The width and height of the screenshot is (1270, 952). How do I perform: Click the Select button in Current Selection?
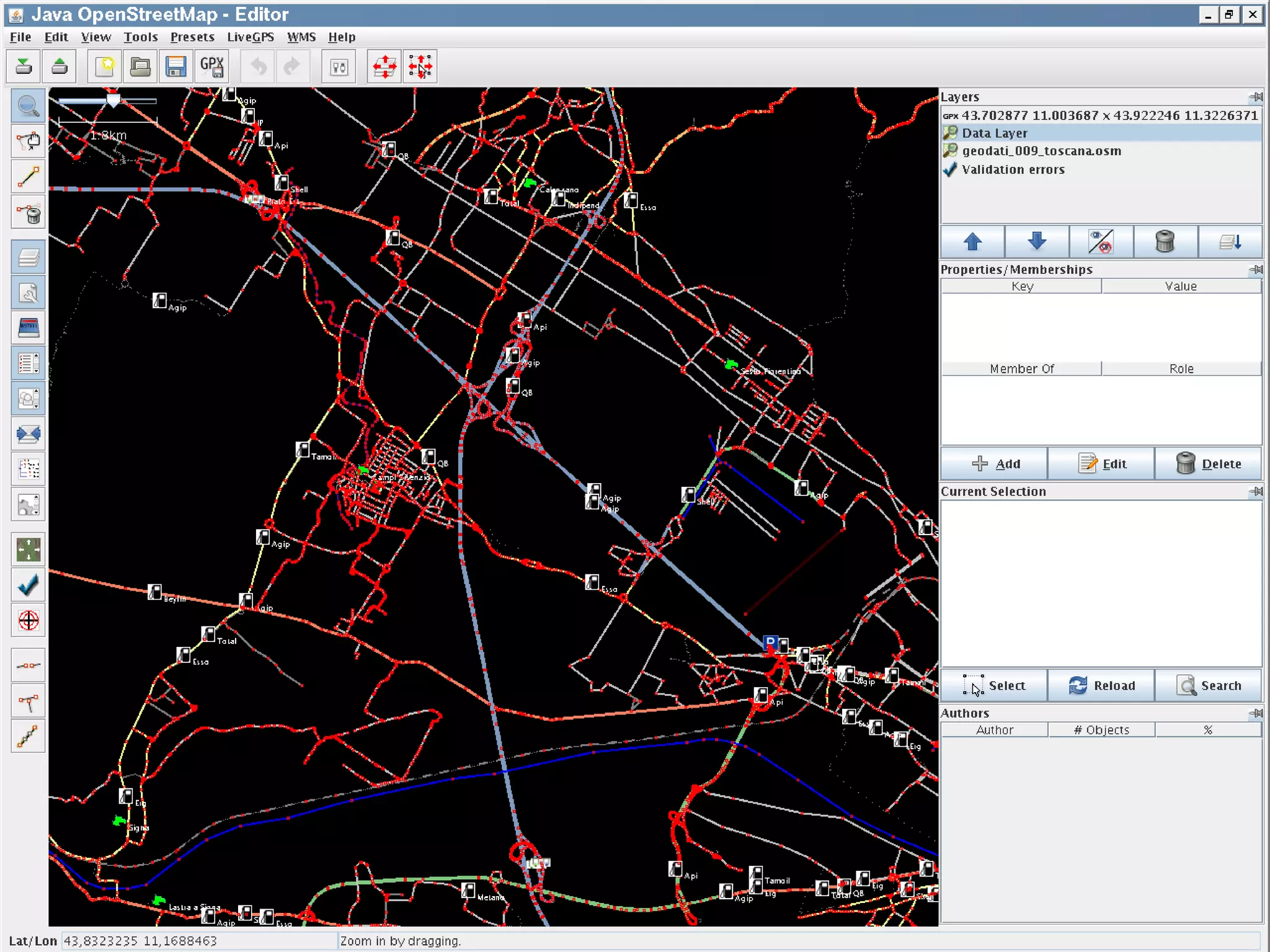pyautogui.click(x=994, y=685)
